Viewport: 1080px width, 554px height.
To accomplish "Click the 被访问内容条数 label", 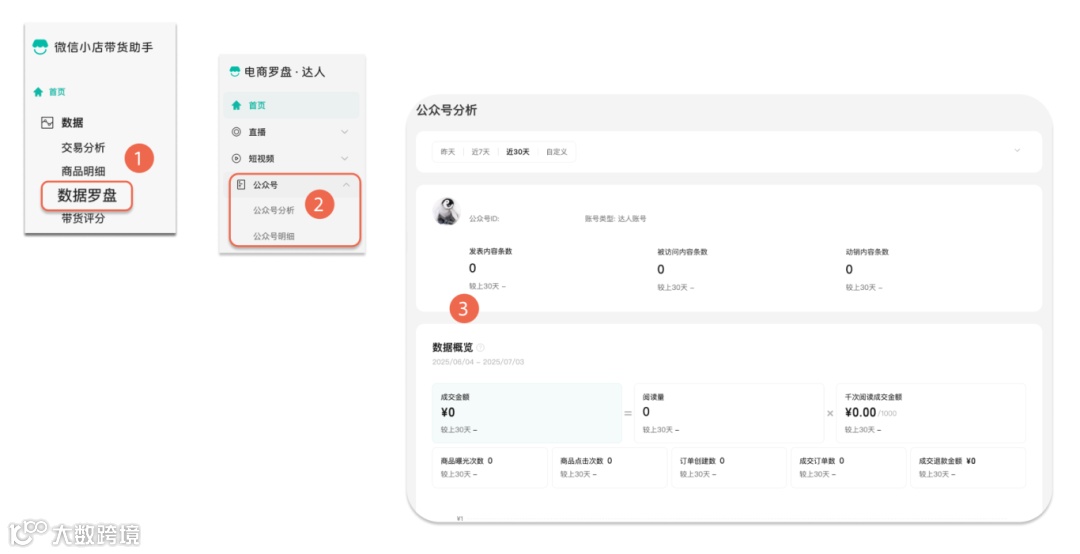I will (x=682, y=252).
